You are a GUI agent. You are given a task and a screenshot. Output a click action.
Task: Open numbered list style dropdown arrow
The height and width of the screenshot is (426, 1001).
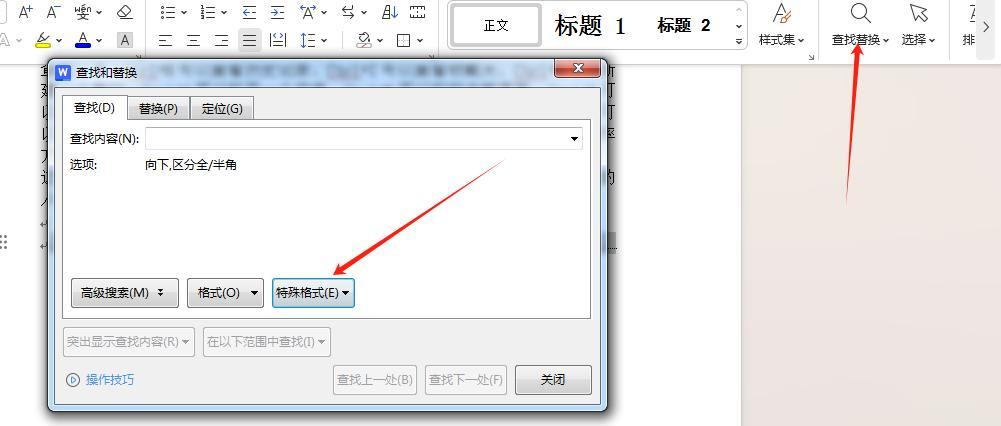click(x=223, y=12)
